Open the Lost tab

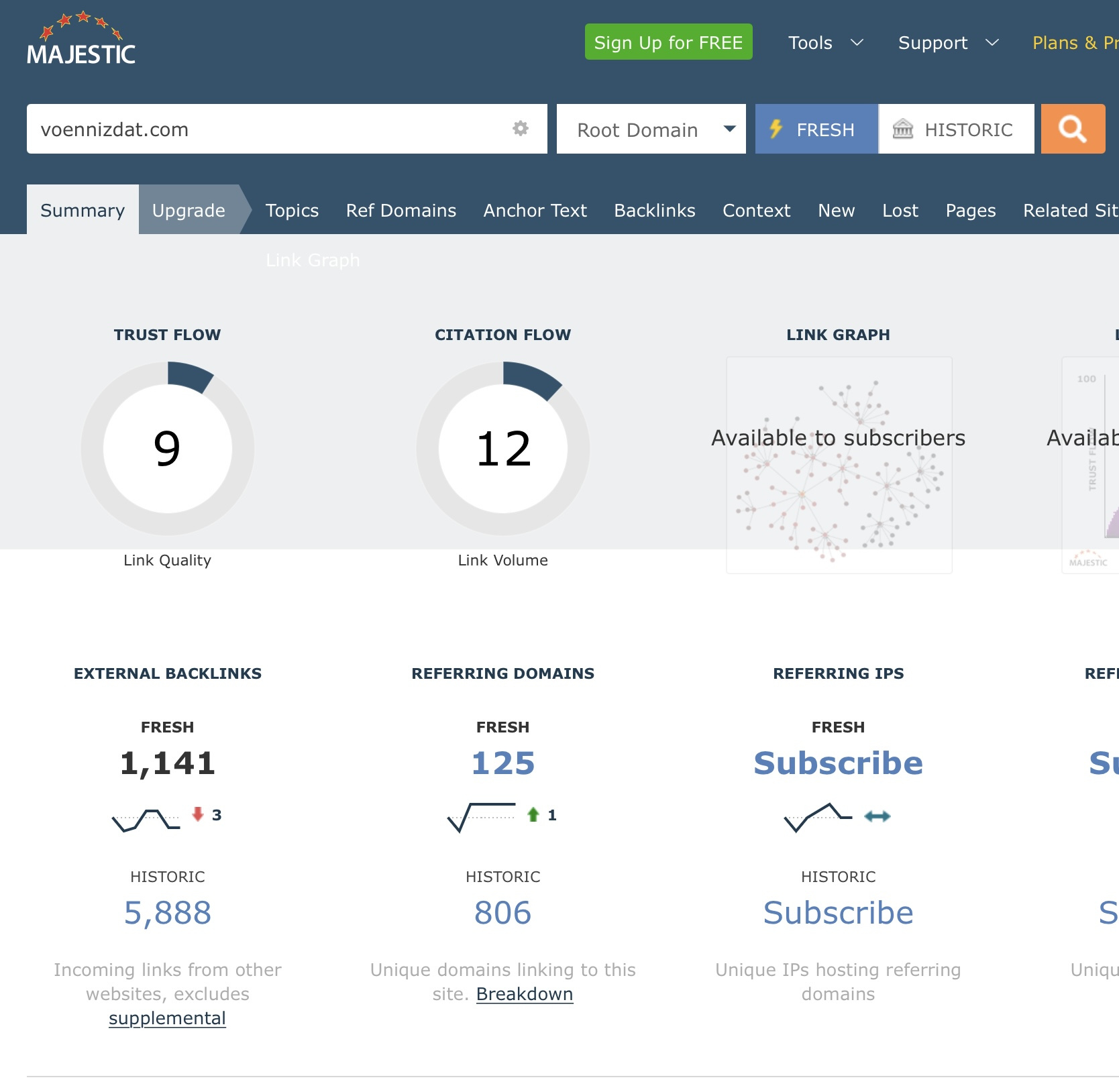[x=900, y=210]
